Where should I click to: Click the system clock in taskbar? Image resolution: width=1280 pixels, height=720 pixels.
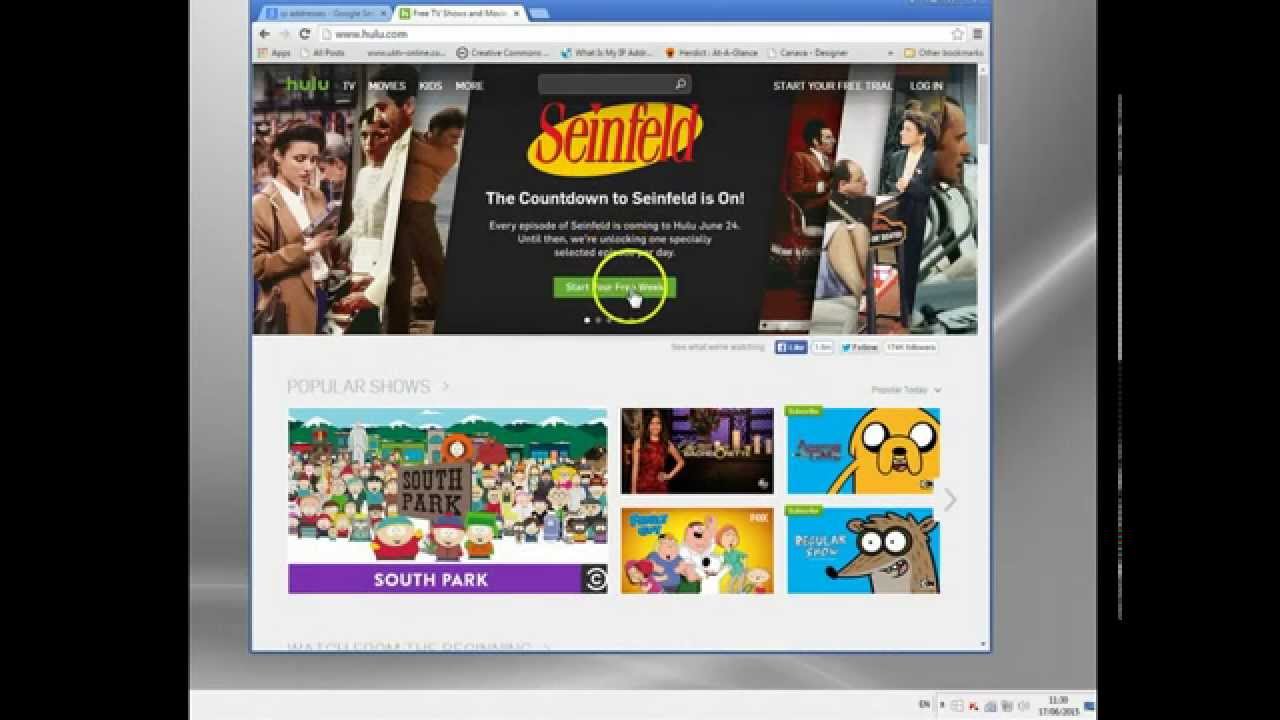1059,706
